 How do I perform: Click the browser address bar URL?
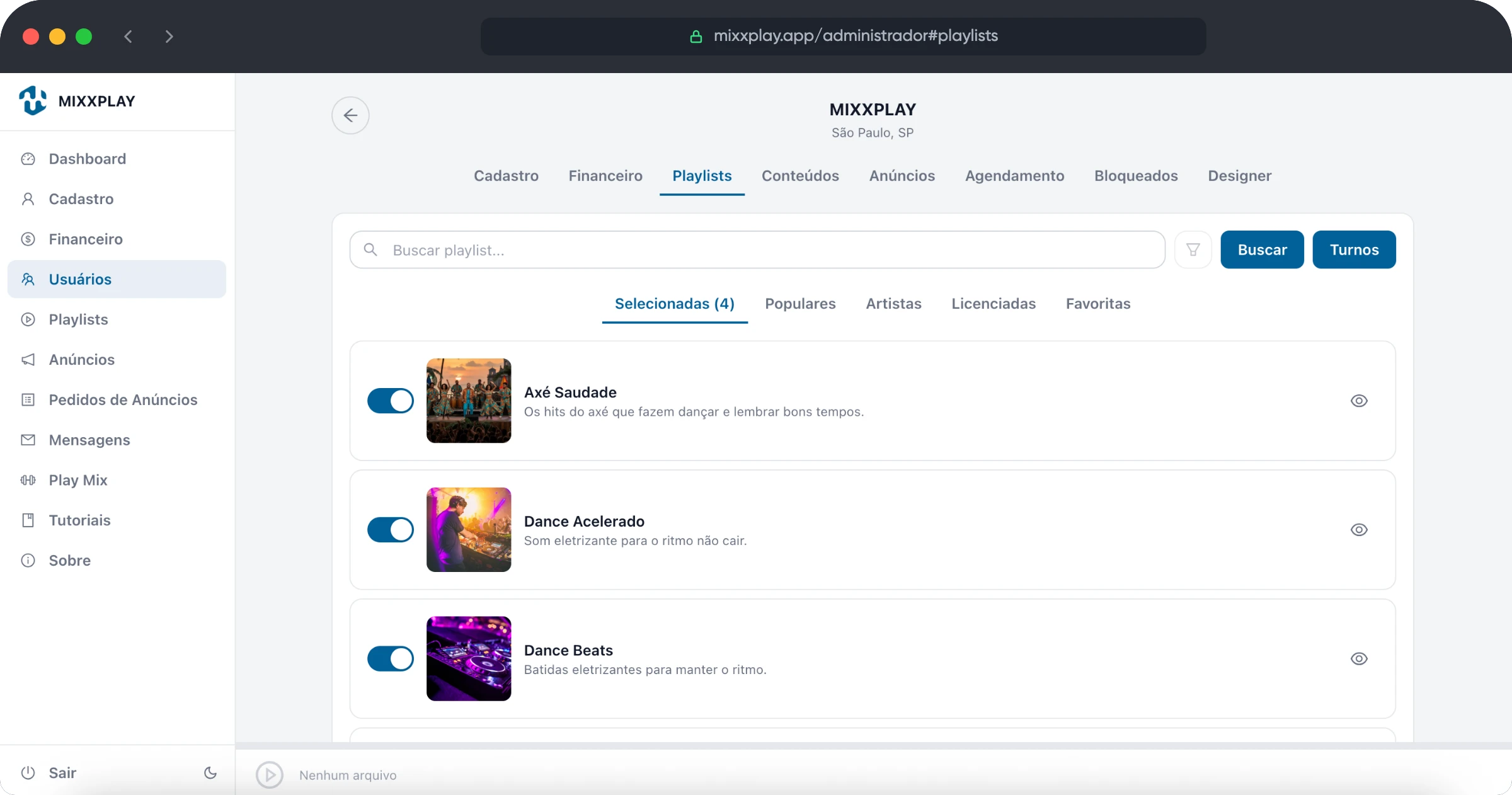pyautogui.click(x=844, y=36)
